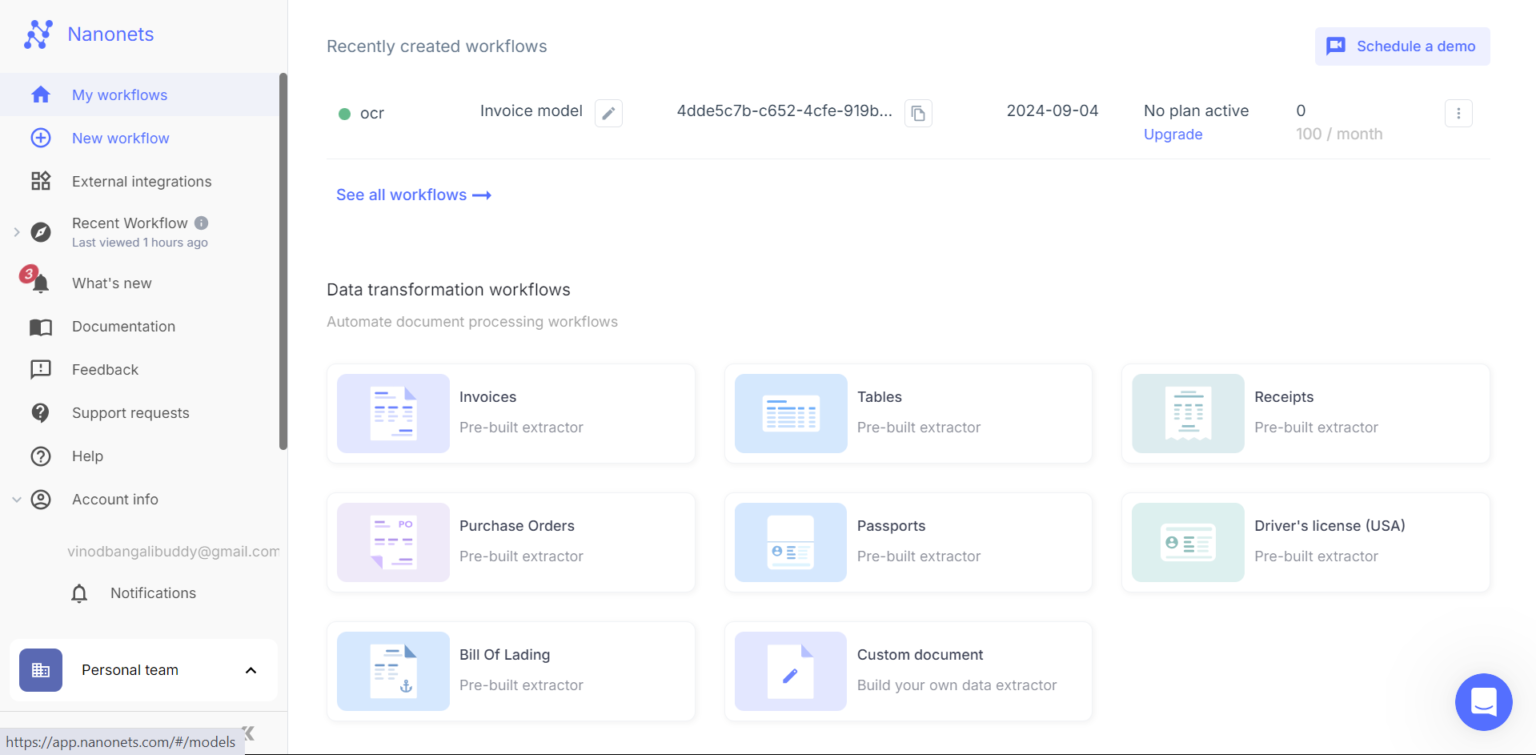Select the Receipts extractor title
Viewport: 1536px width, 755px height.
pyautogui.click(x=1284, y=397)
